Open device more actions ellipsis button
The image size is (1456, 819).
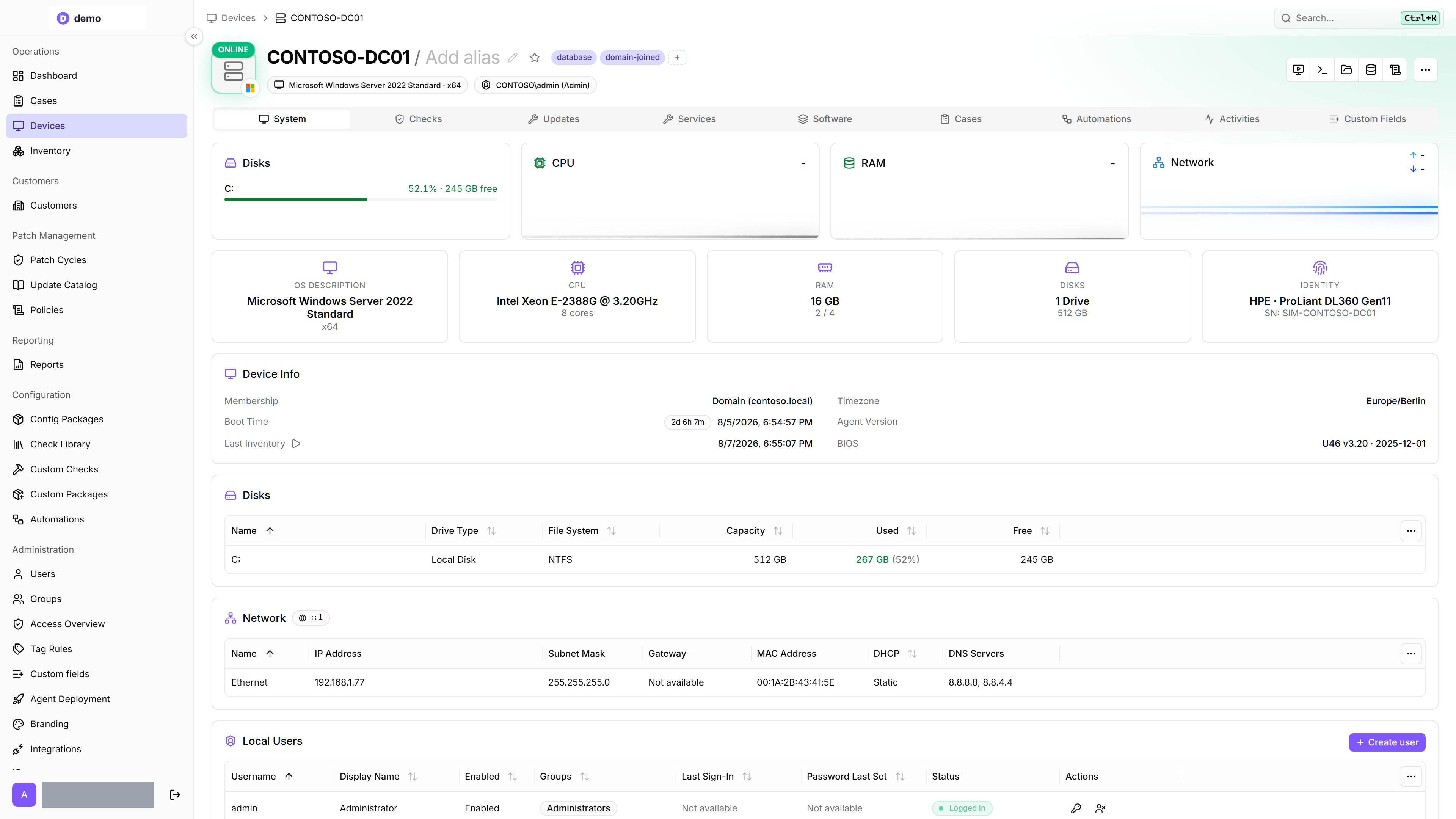coord(1426,70)
